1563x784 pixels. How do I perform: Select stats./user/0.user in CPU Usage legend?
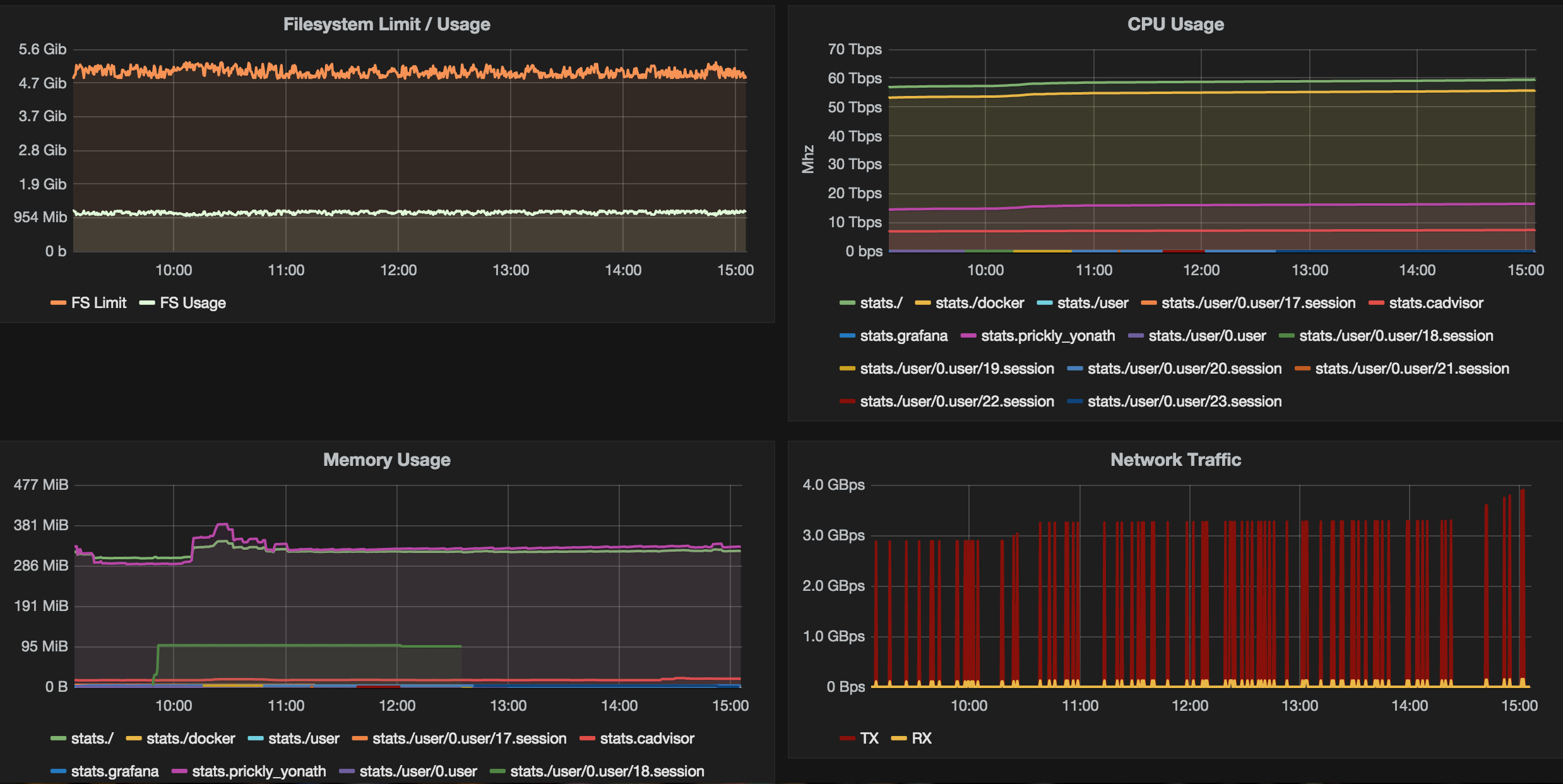point(1207,336)
